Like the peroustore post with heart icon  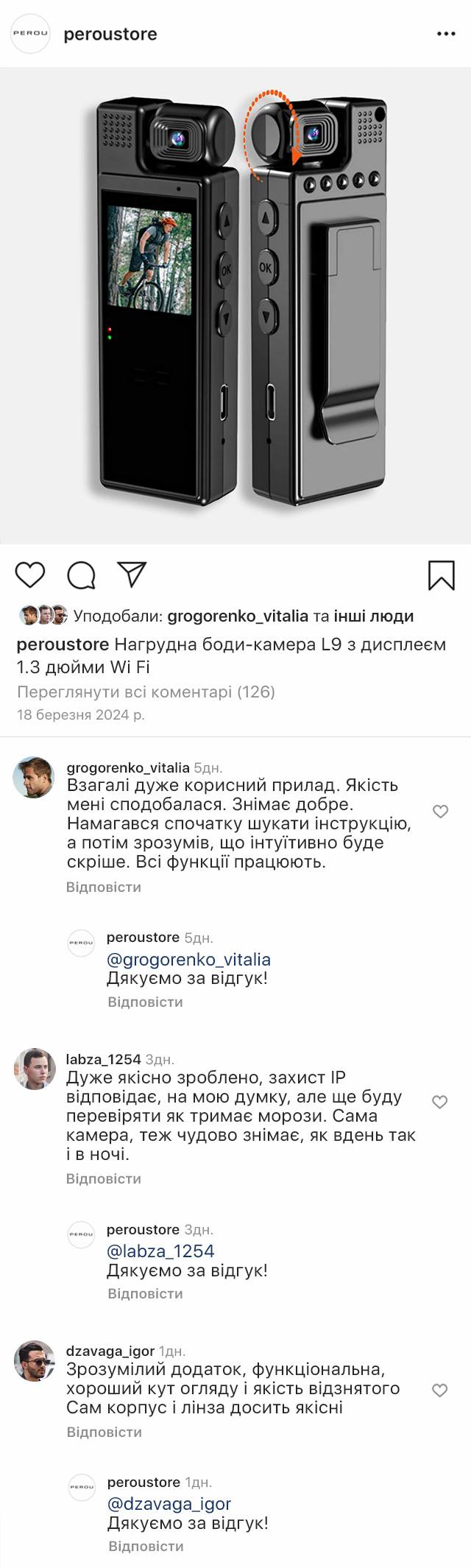point(30,575)
